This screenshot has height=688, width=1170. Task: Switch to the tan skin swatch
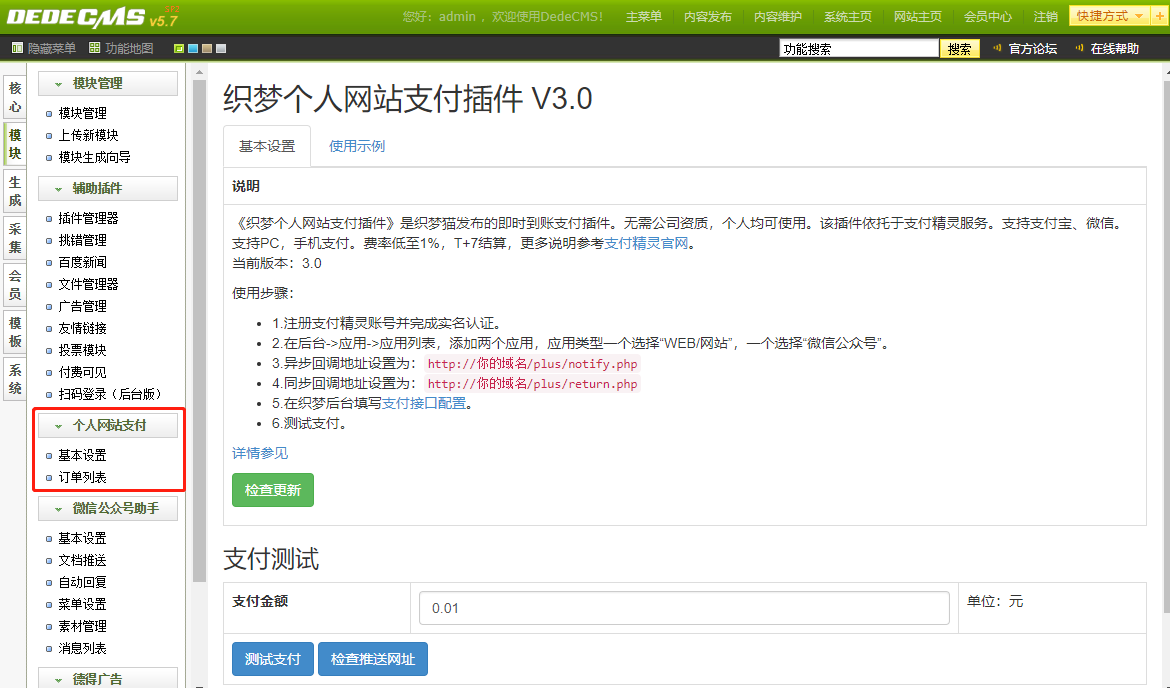207,49
